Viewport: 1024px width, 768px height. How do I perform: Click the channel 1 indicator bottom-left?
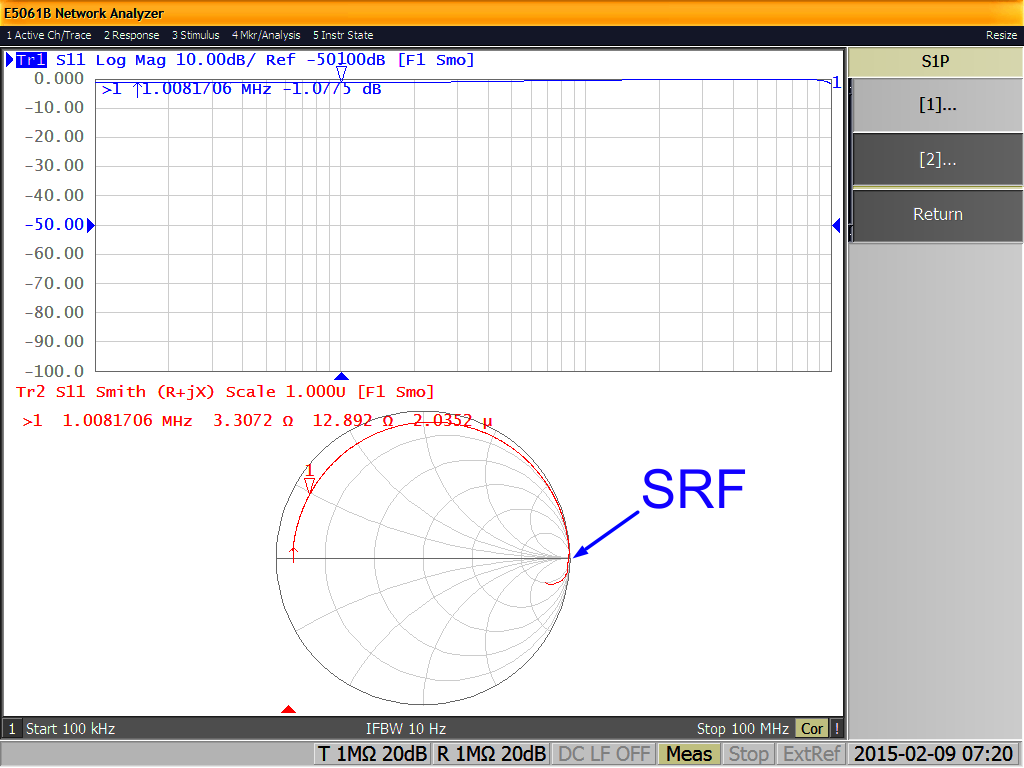(11, 728)
